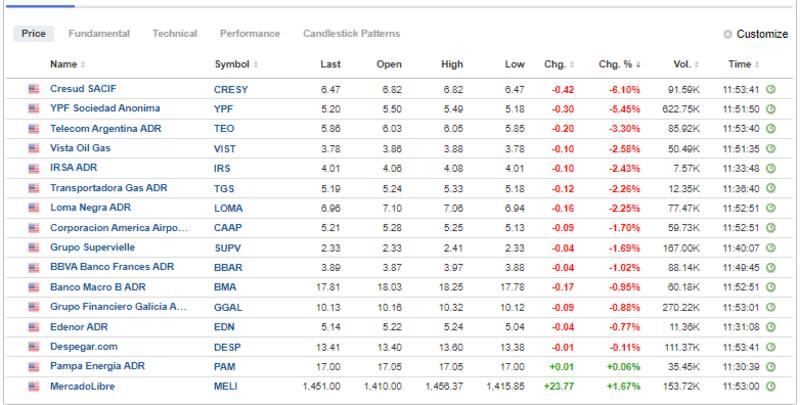
Task: Click the clock icon in Despegar.com row
Action: (x=771, y=345)
